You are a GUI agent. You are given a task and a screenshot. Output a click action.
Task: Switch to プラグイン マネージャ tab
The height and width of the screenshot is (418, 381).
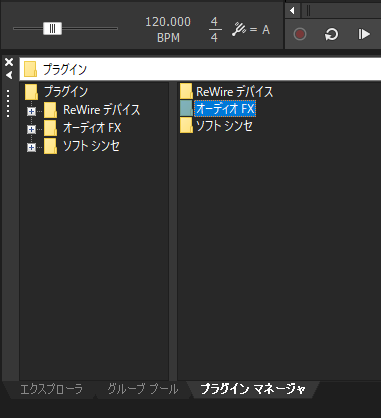coord(253,389)
